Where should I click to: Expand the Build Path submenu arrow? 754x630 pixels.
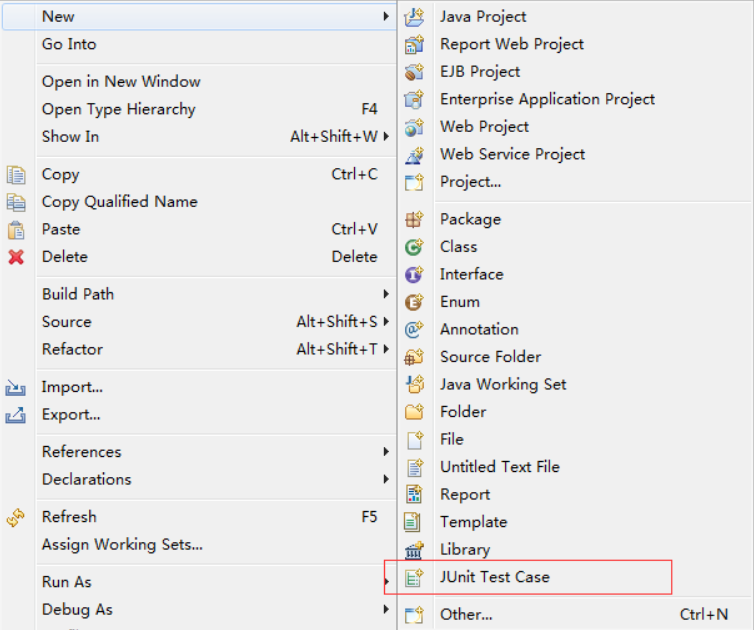pyautogui.click(x=386, y=294)
